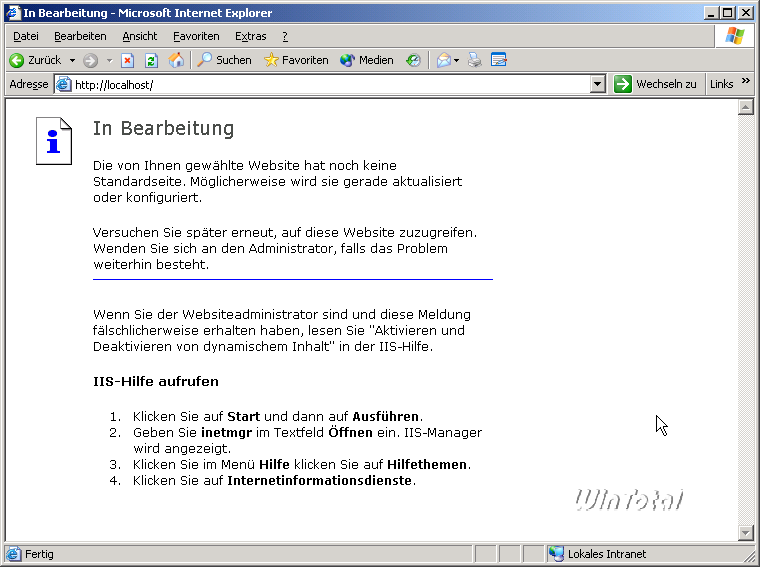
Task: Open the address bar dropdown list
Action: (598, 84)
